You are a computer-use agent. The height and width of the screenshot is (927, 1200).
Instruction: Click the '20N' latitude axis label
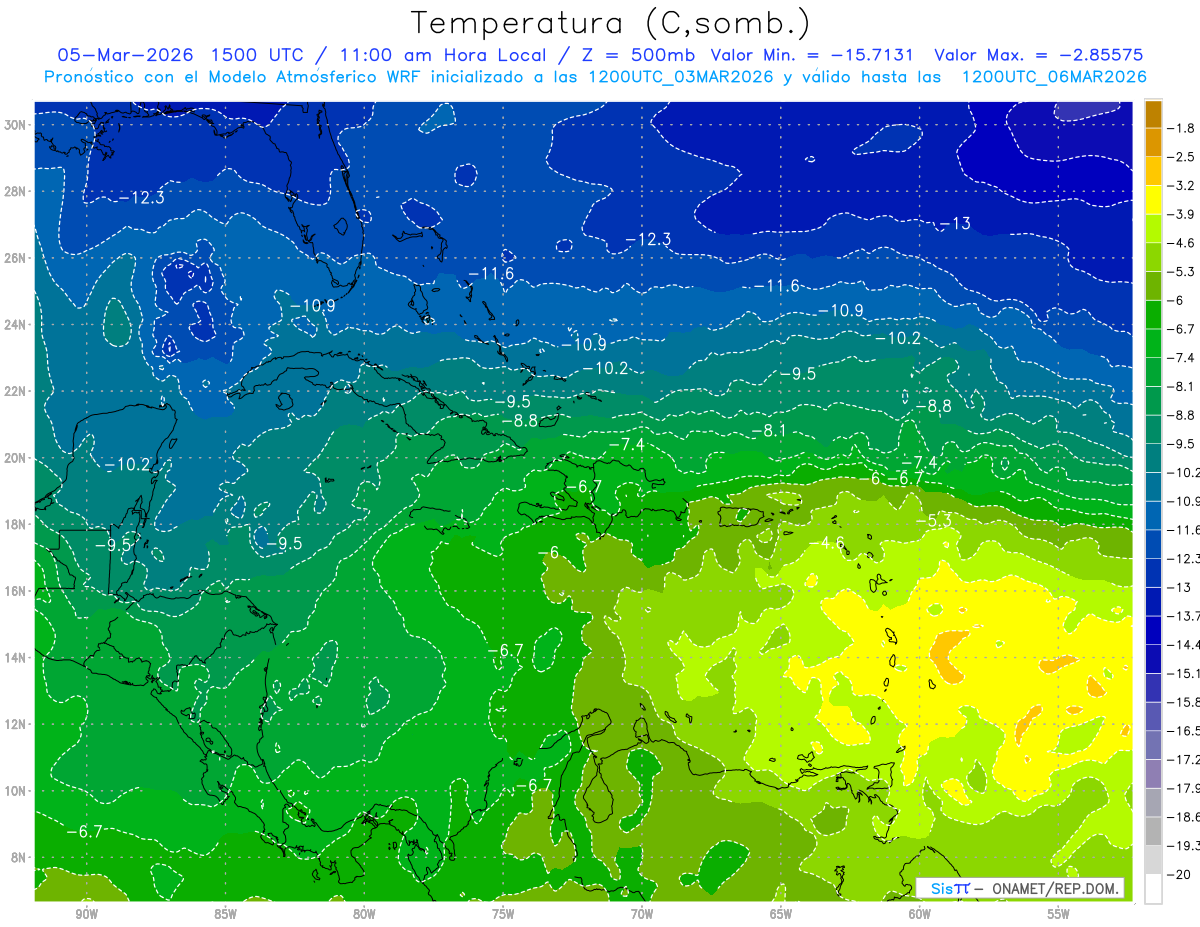point(15,458)
